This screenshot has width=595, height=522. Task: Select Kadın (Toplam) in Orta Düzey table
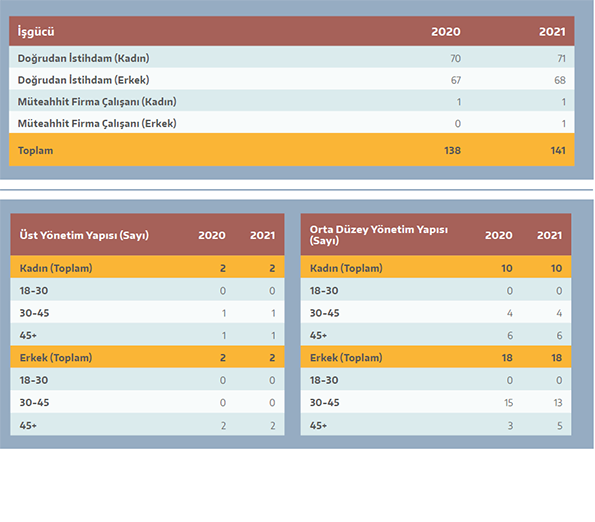(x=346, y=268)
